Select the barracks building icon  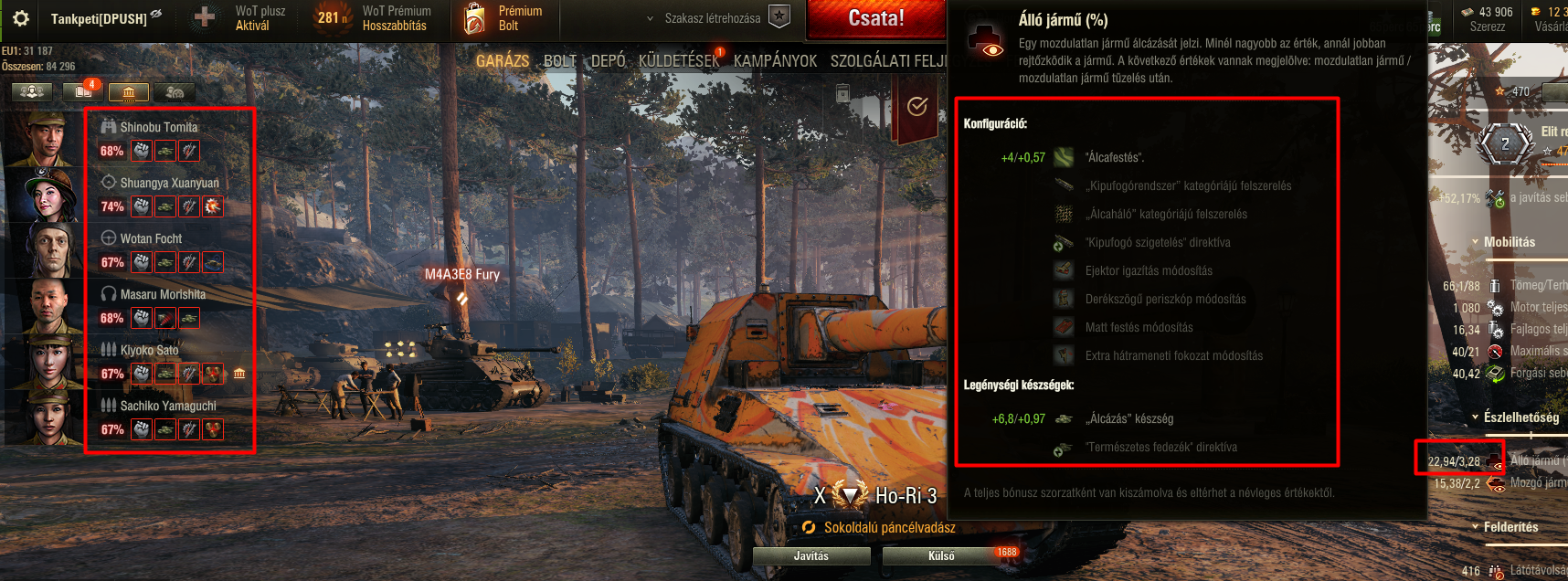(129, 91)
